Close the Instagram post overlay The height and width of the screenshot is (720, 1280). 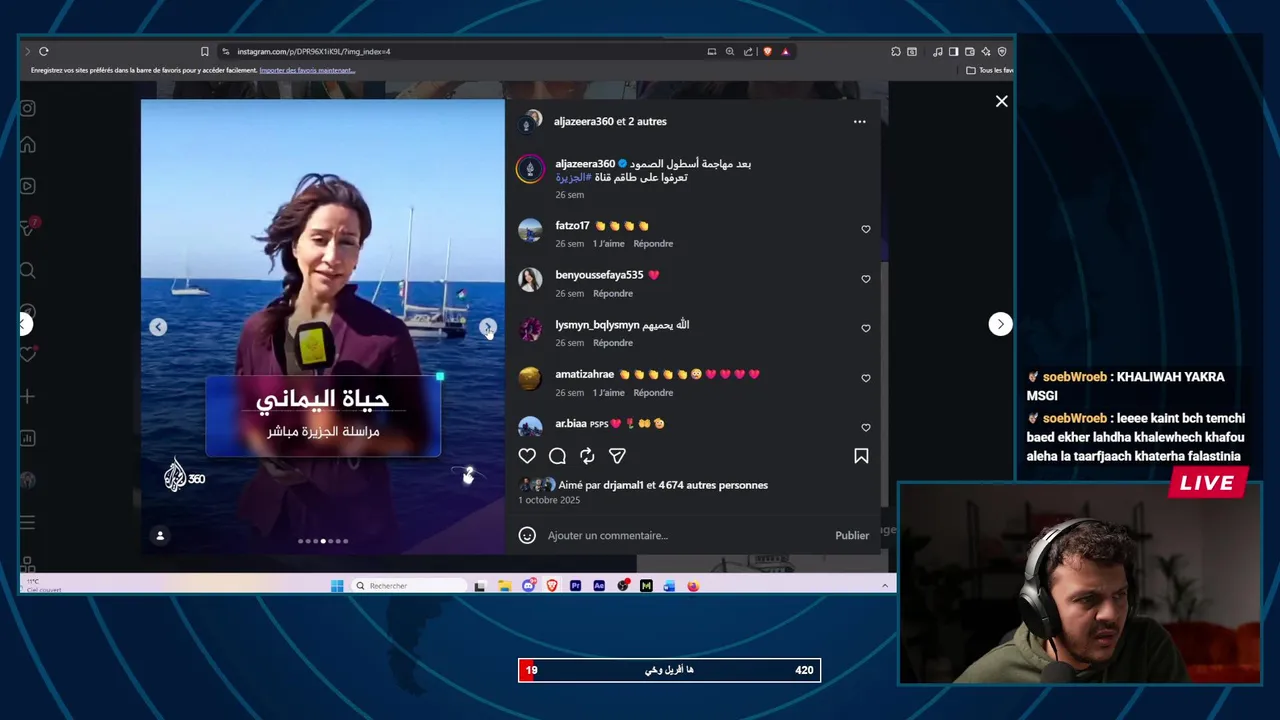click(1001, 101)
